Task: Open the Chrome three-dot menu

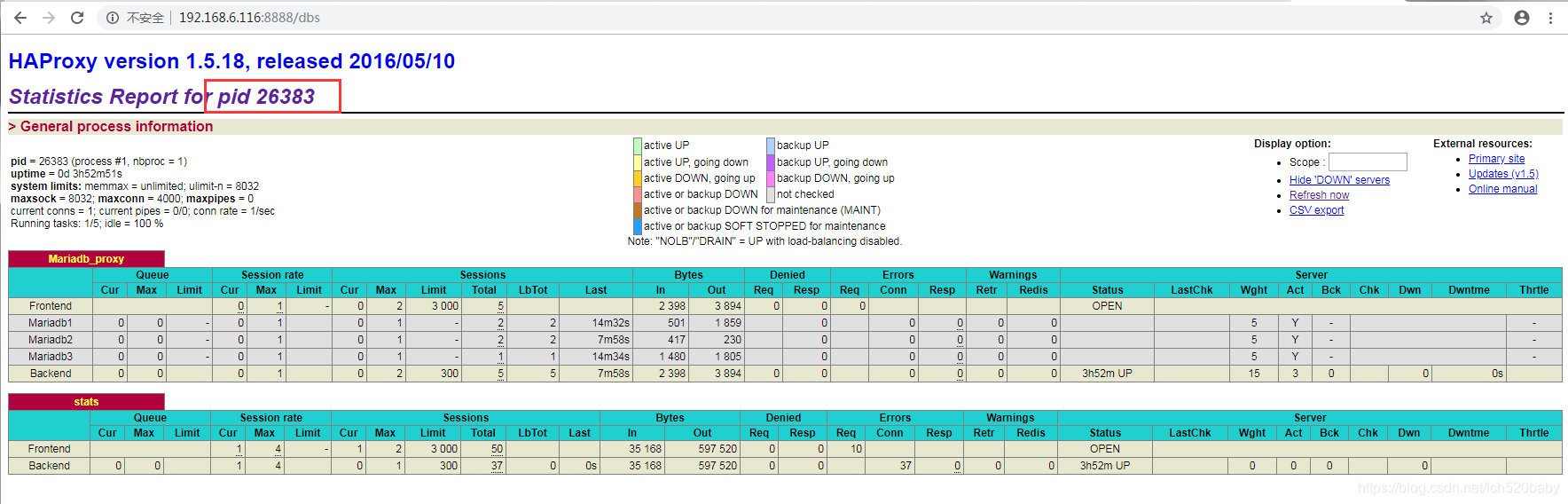Action: pos(1550,18)
